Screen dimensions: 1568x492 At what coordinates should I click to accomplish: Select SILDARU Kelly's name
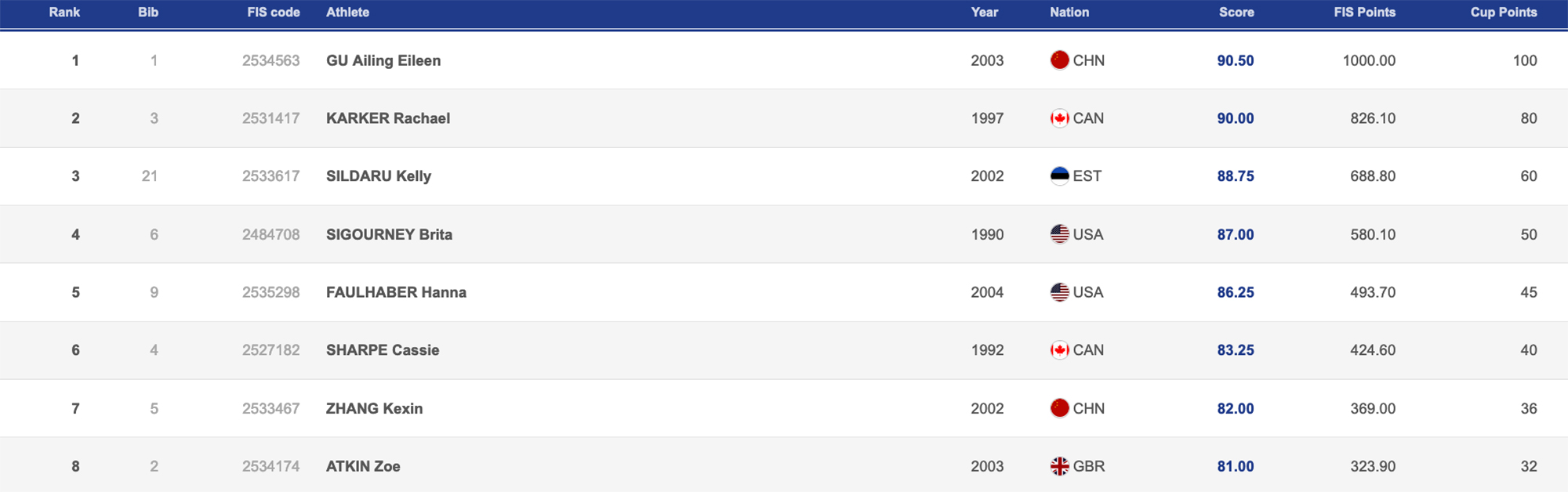[379, 176]
